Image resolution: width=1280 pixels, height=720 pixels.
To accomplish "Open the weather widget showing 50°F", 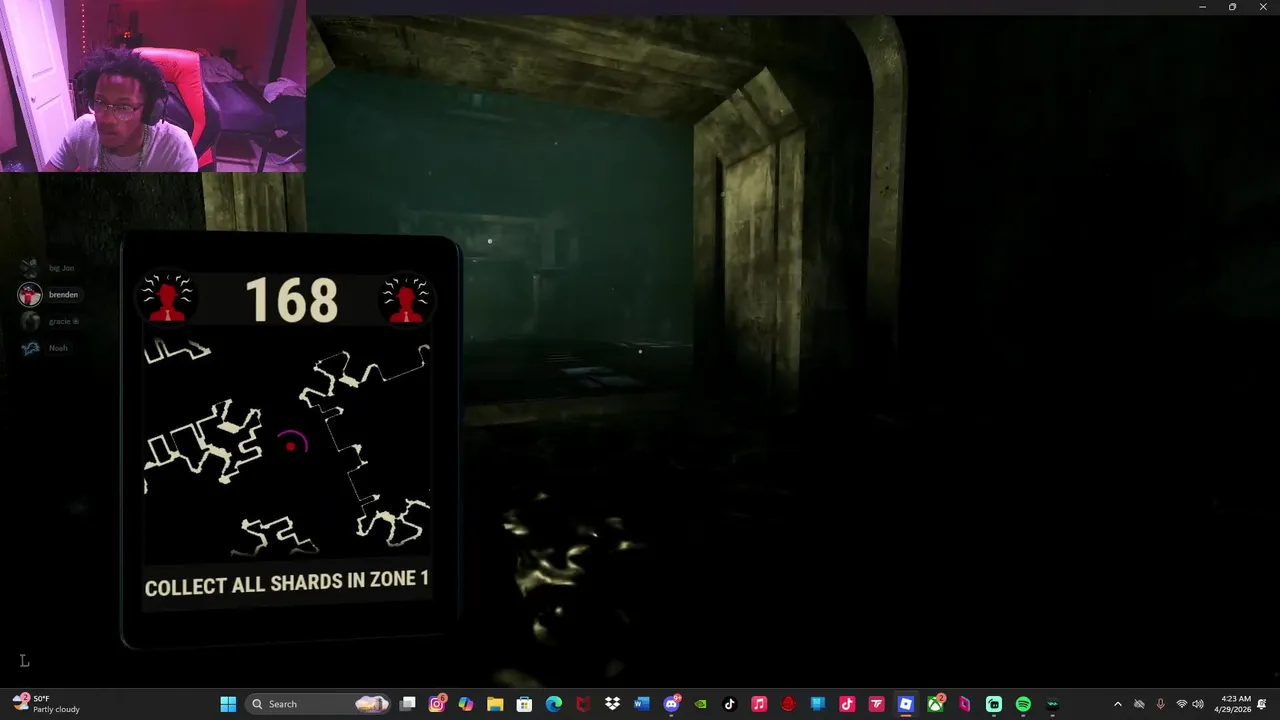I will coord(46,704).
